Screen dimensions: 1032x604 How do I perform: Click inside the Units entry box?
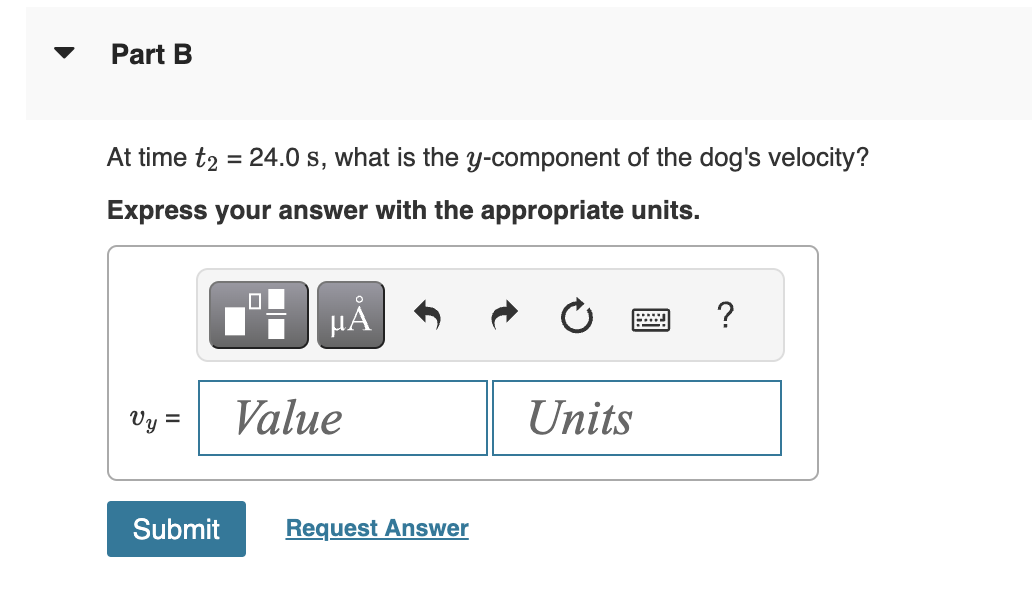pyautogui.click(x=636, y=417)
